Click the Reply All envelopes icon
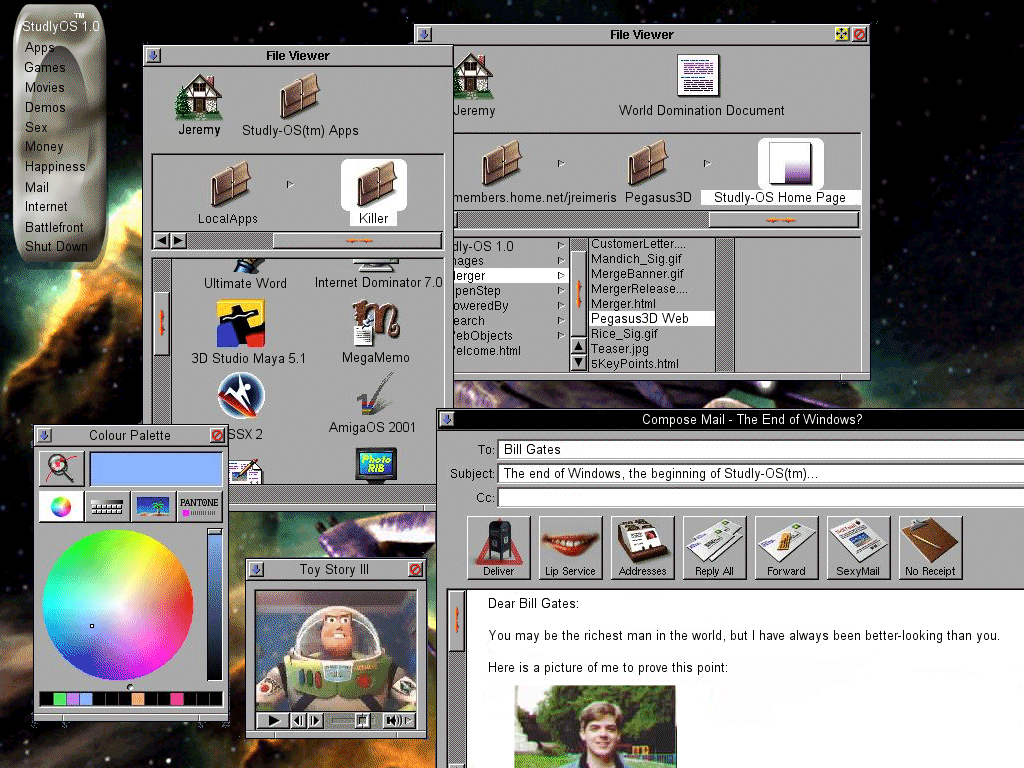Screen dimensions: 1024x768 (714, 547)
